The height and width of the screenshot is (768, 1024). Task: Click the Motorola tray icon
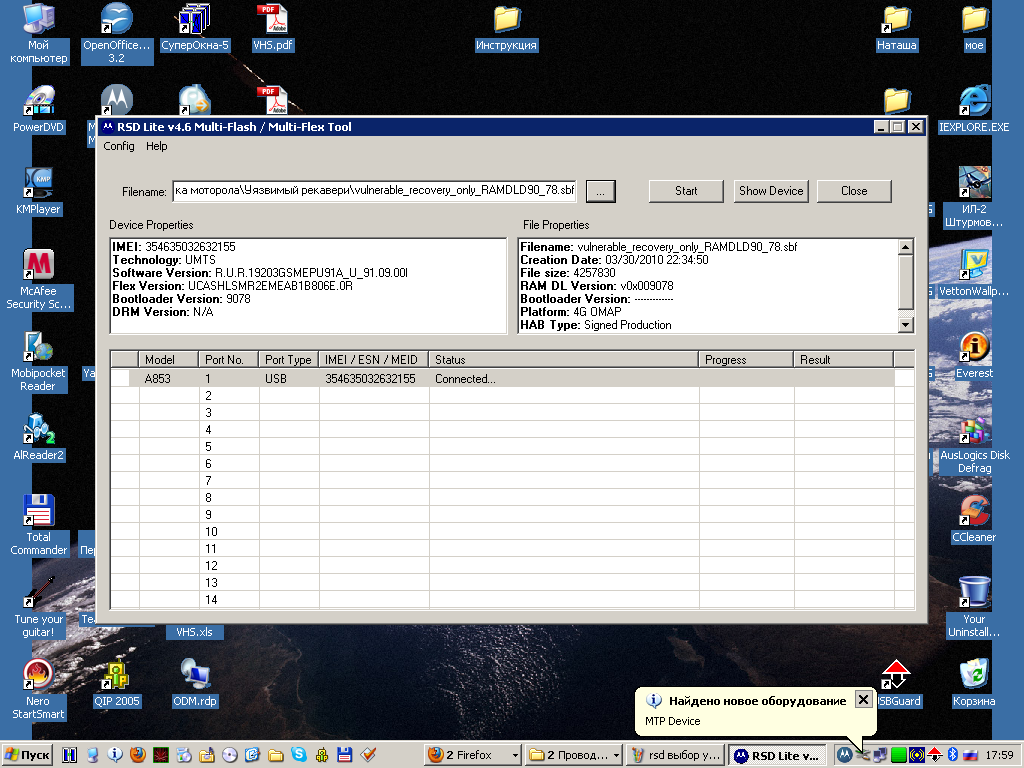coord(844,756)
